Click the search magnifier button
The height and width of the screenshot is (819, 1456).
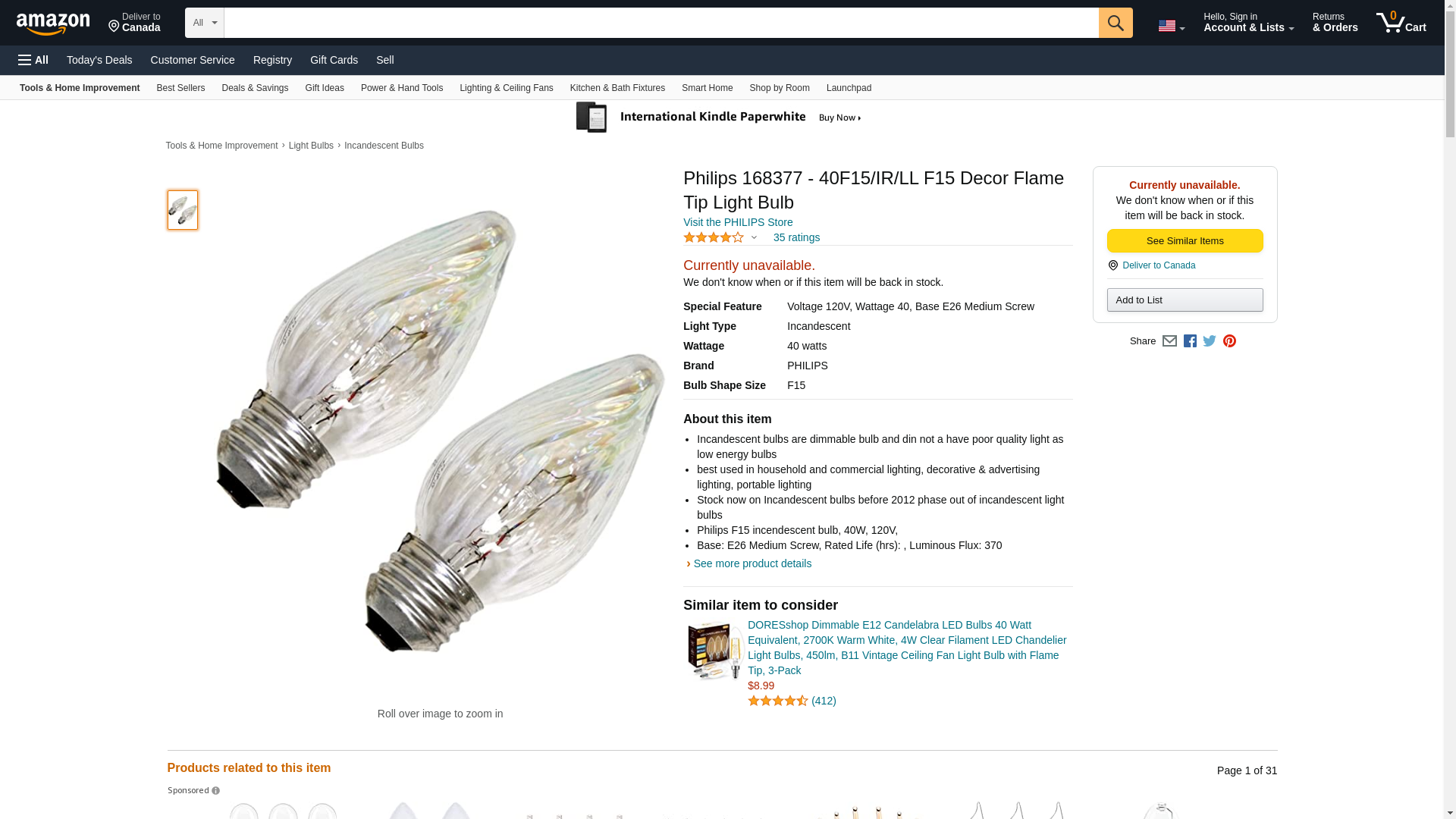[1115, 23]
